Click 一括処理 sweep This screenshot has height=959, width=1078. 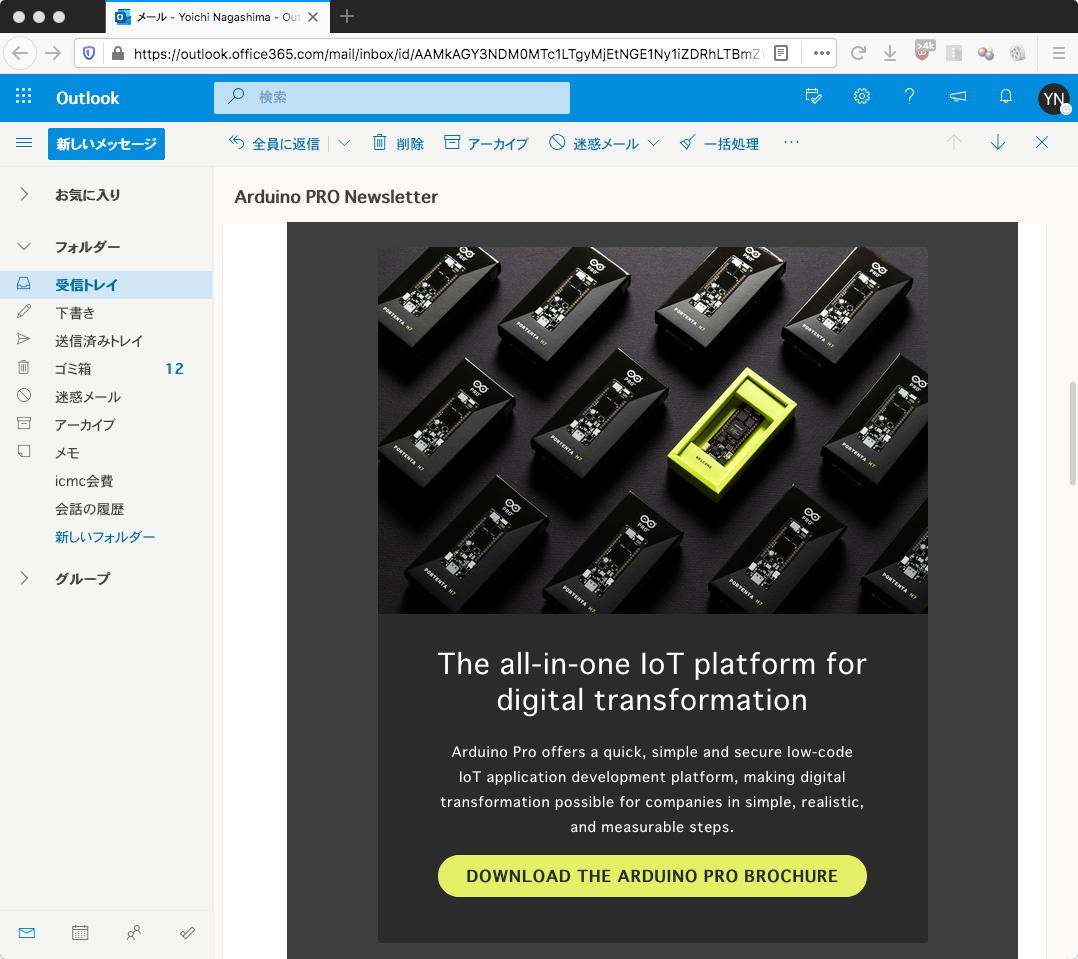tap(719, 143)
